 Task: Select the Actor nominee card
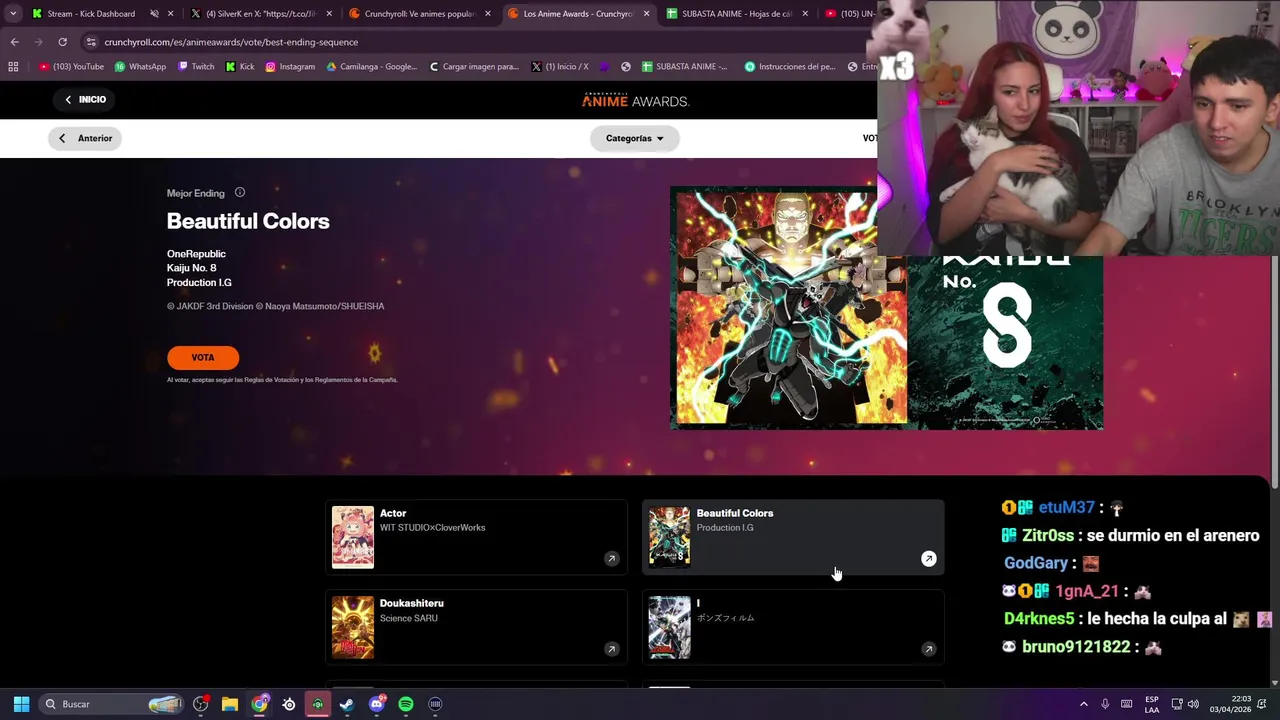tap(476, 537)
